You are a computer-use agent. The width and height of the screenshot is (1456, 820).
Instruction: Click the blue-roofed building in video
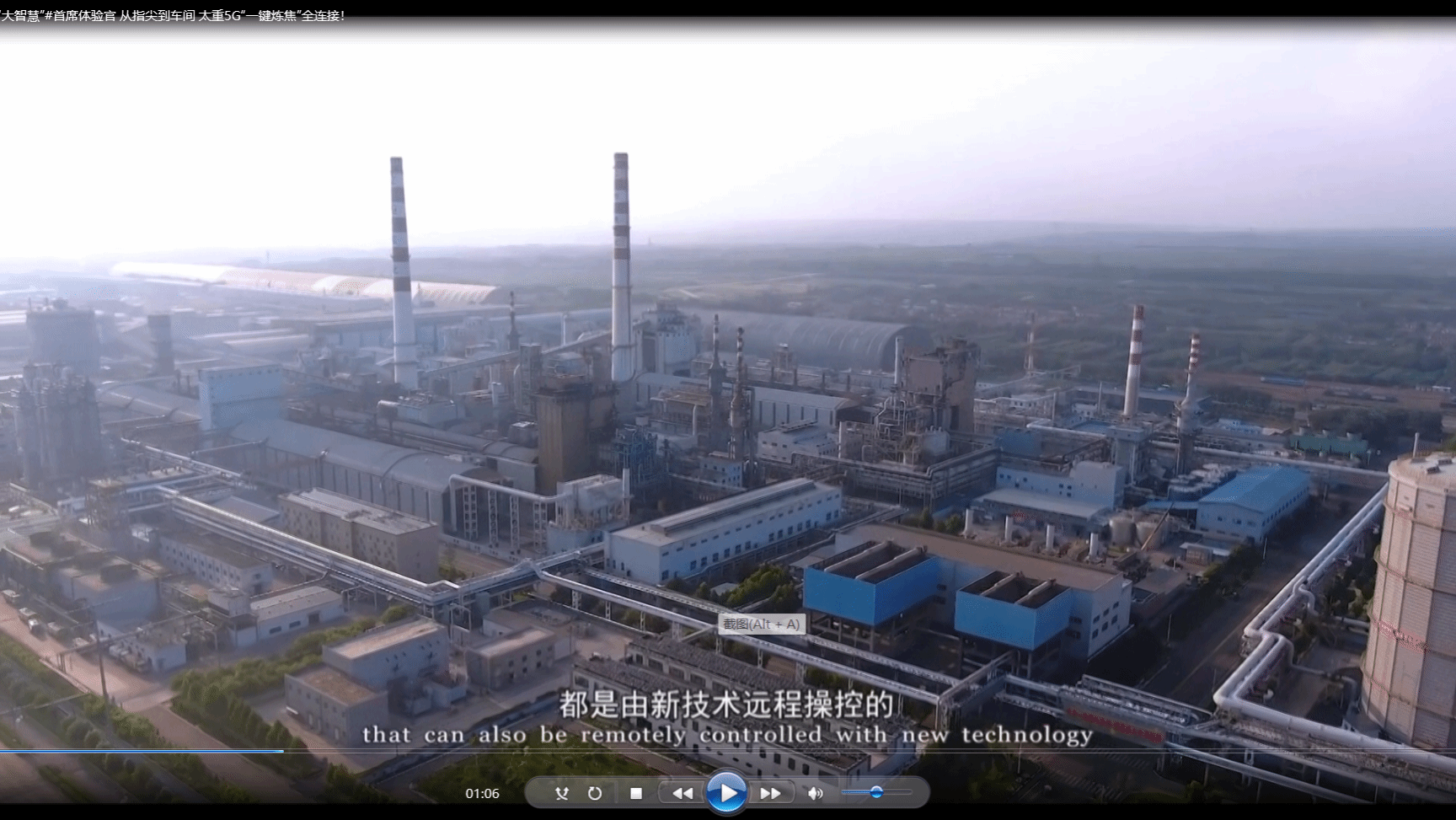pos(1253,499)
